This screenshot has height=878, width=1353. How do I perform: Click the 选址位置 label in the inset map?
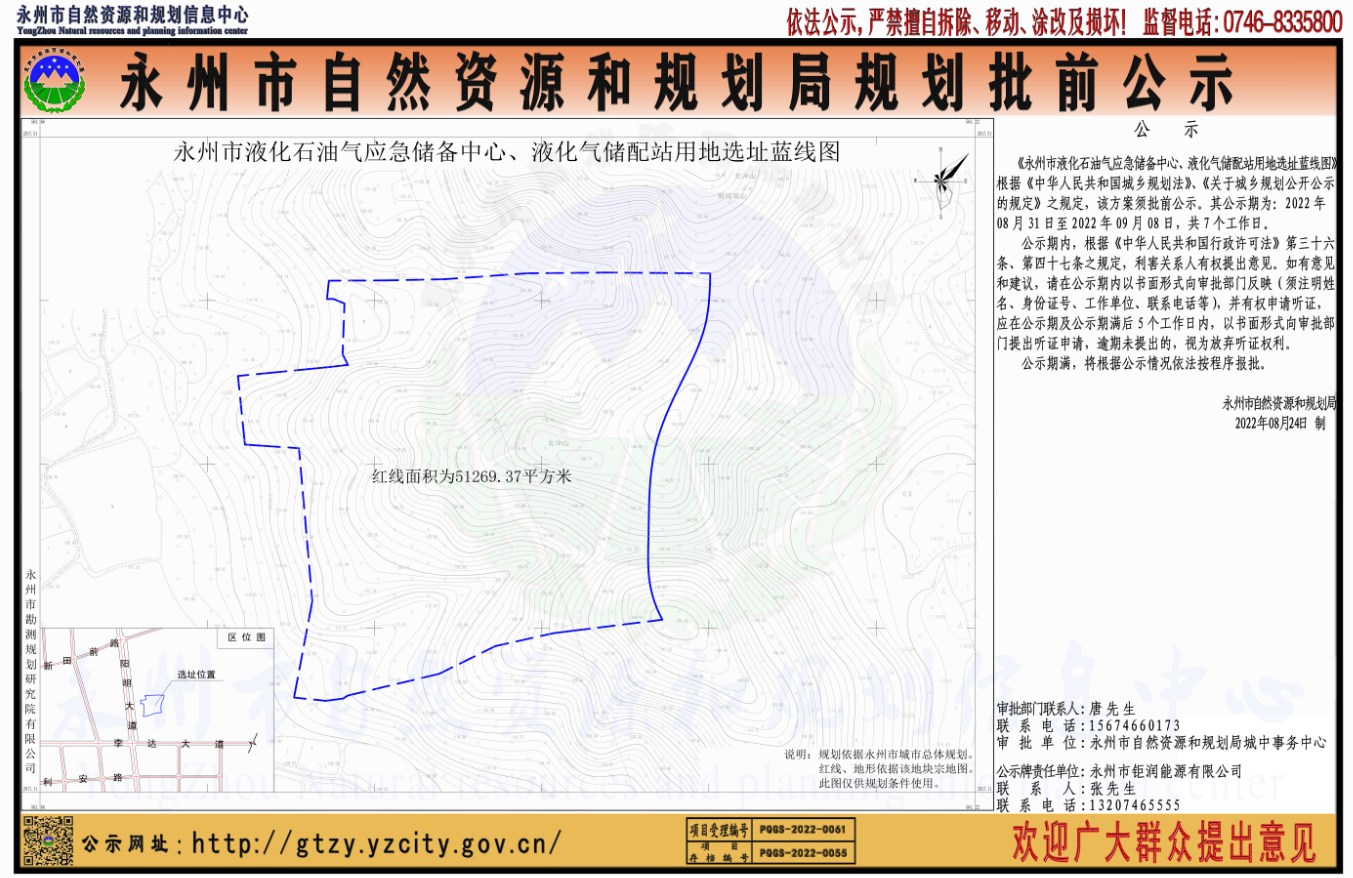[x=195, y=675]
